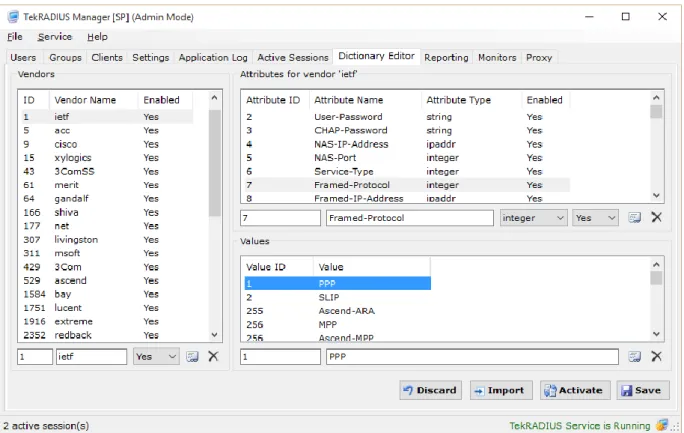Click down arrow of Attributes list scrollbar
The height and width of the screenshot is (433, 684).
coord(656,195)
